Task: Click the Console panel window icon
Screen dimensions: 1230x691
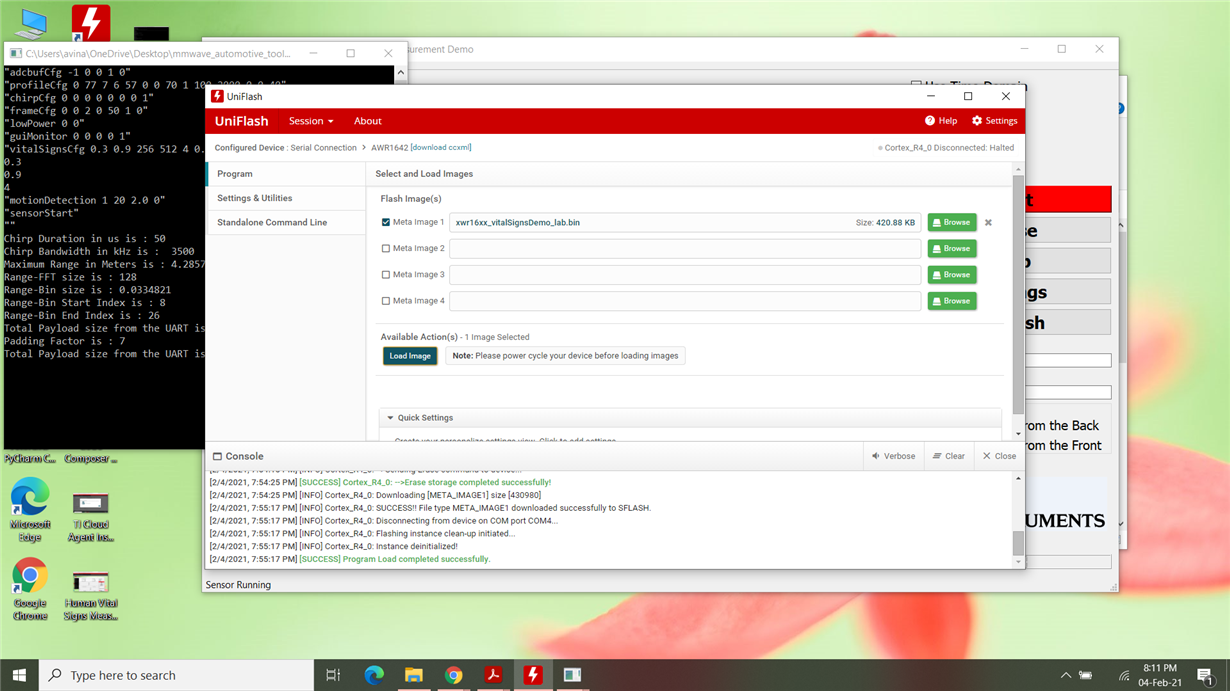Action: (217, 456)
